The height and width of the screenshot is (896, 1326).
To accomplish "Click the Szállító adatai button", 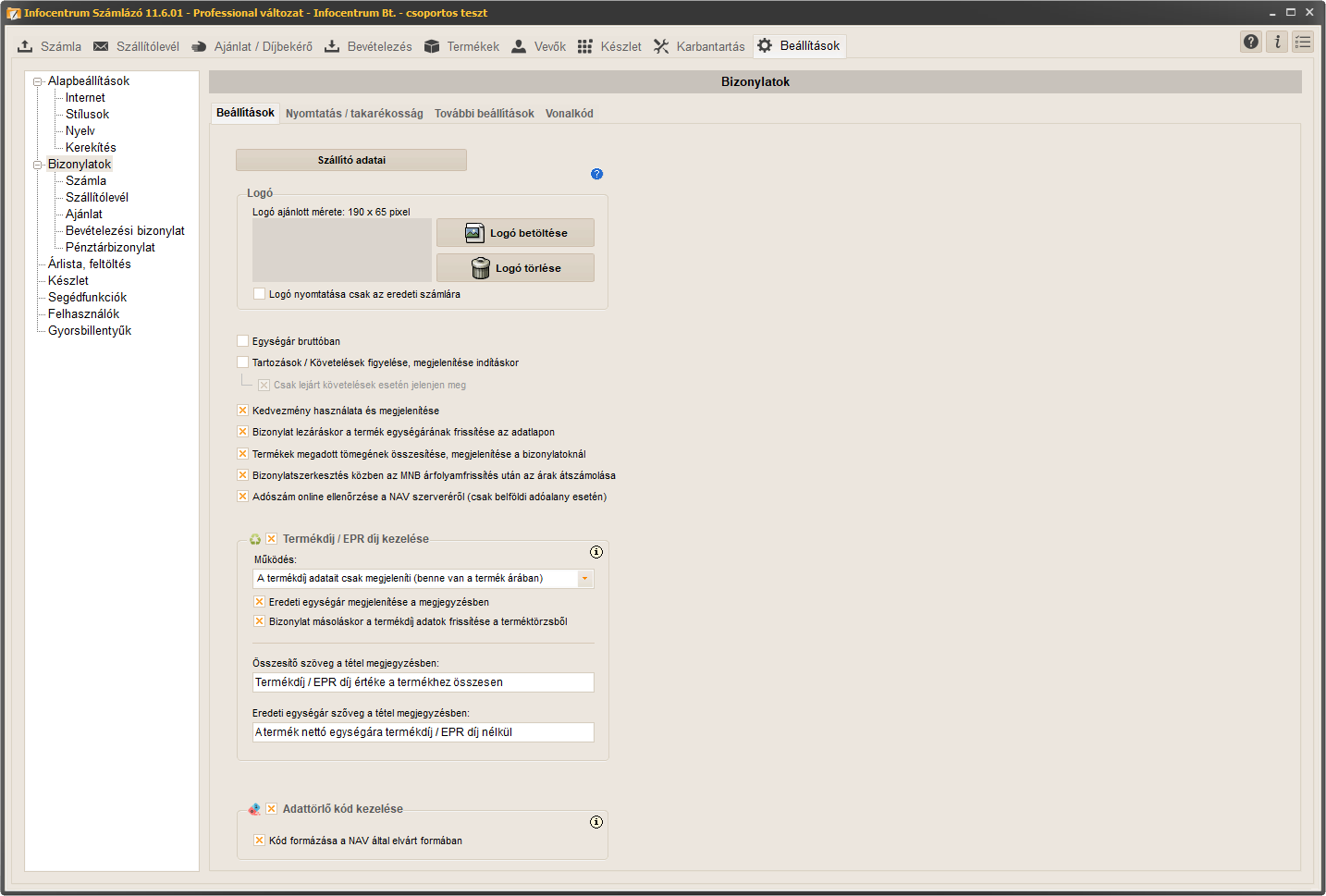I will [x=351, y=160].
